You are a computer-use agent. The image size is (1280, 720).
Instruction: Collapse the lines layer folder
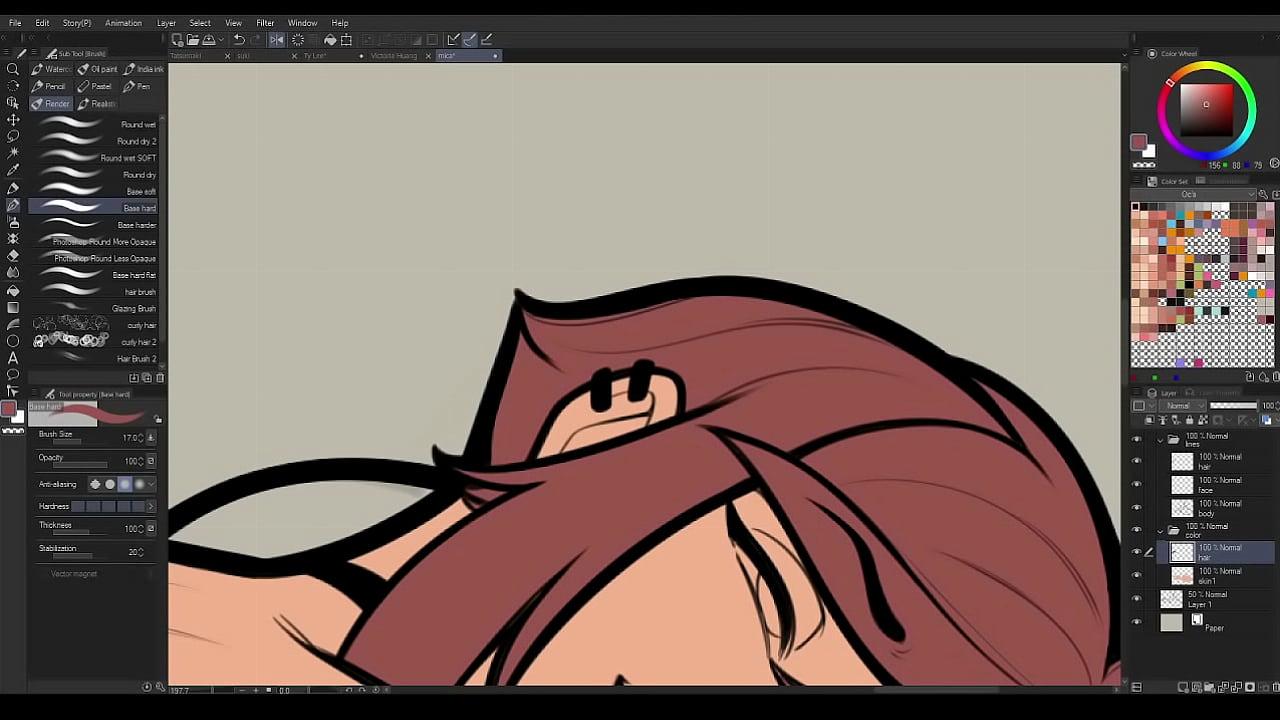(x=1160, y=439)
